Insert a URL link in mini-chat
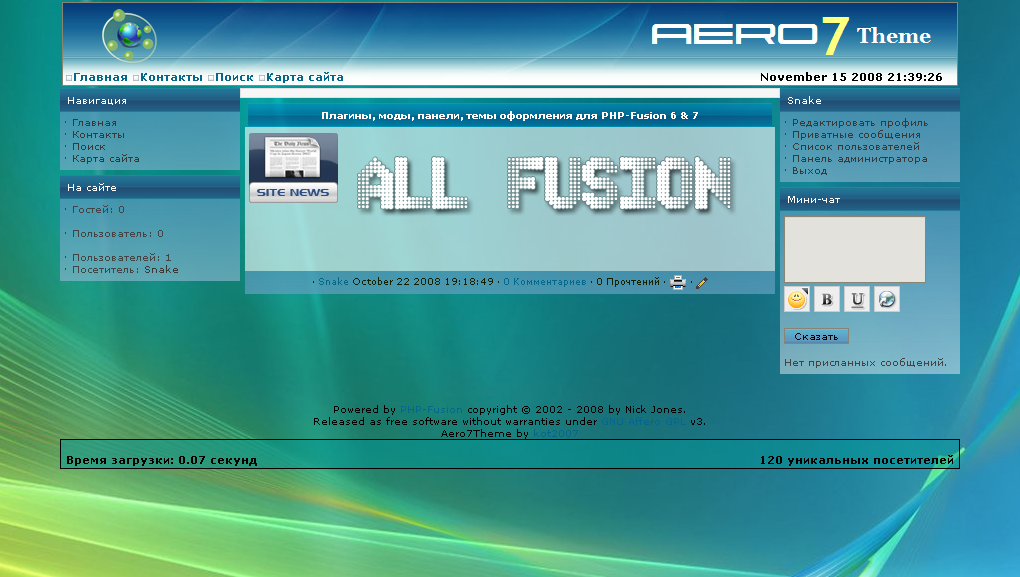 coord(887,299)
